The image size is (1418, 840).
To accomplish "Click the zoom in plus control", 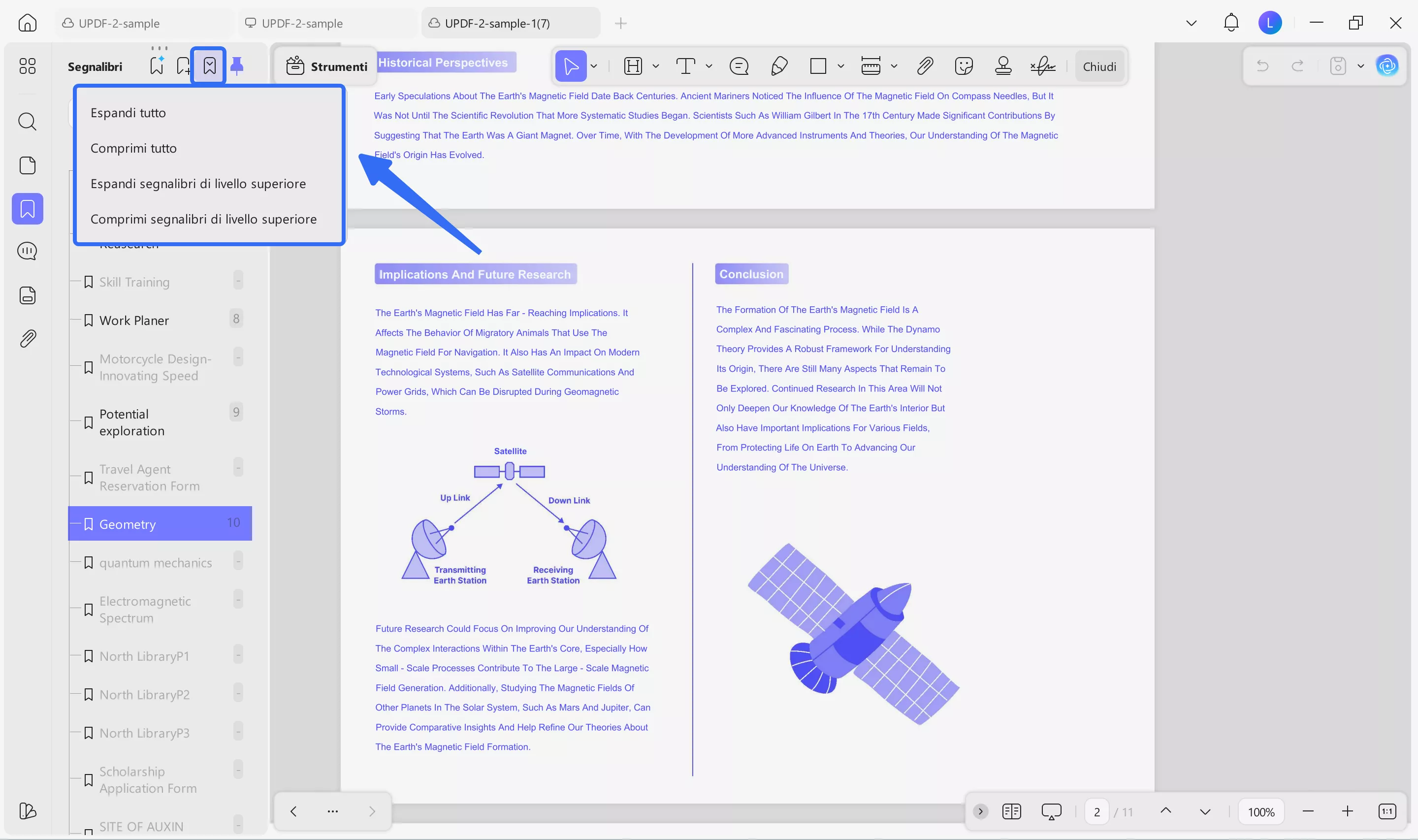I will point(1348,810).
